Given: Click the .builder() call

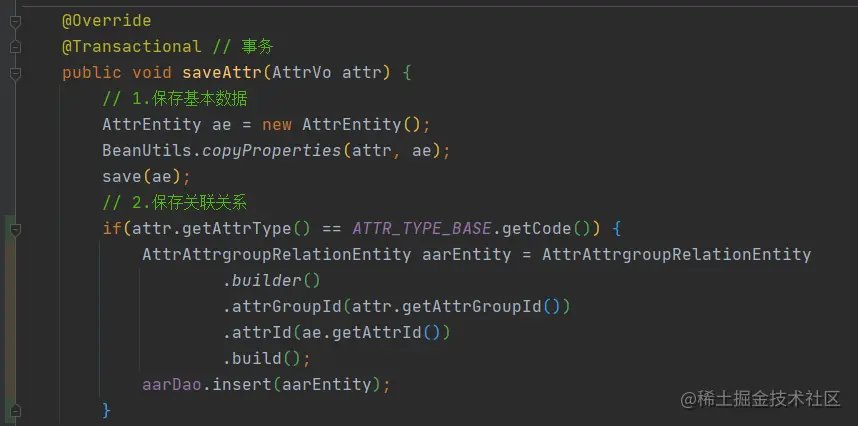Looking at the screenshot, I should (271, 281).
